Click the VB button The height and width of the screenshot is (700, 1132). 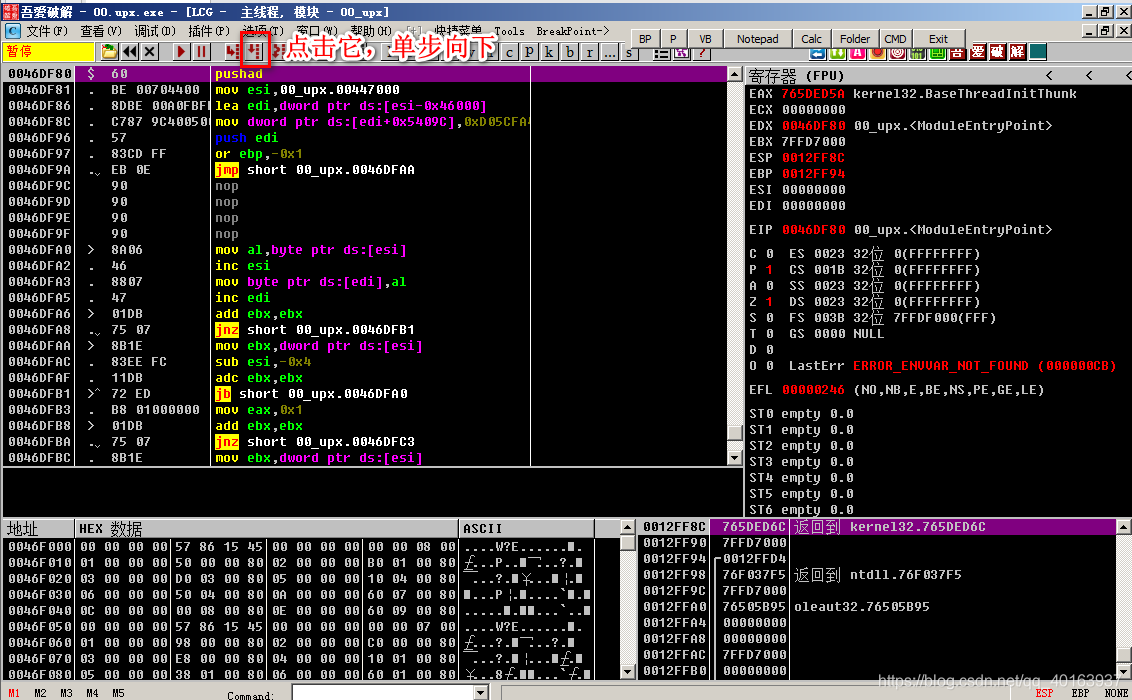pyautogui.click(x=705, y=39)
